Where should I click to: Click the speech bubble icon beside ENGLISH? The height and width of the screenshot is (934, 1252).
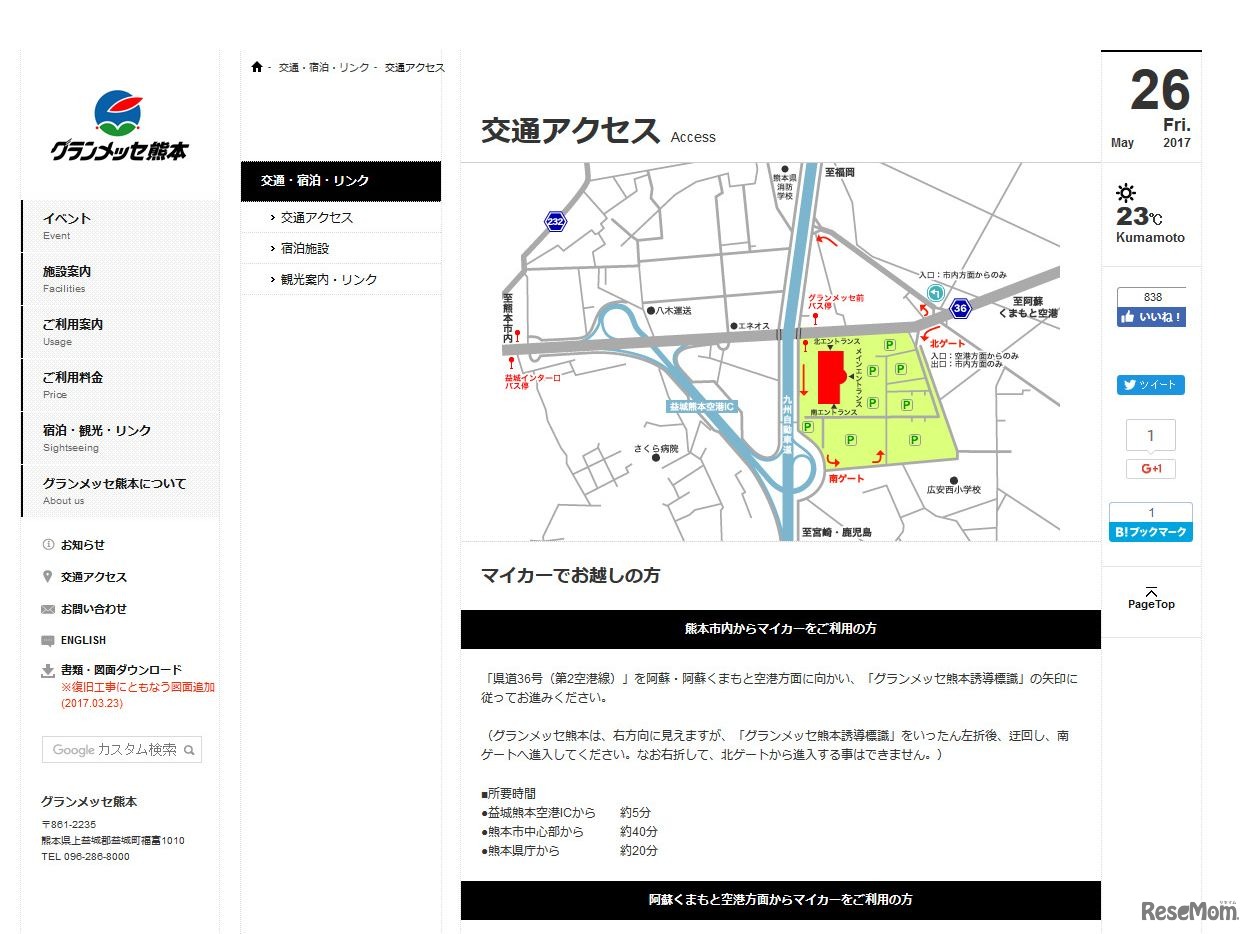49,640
